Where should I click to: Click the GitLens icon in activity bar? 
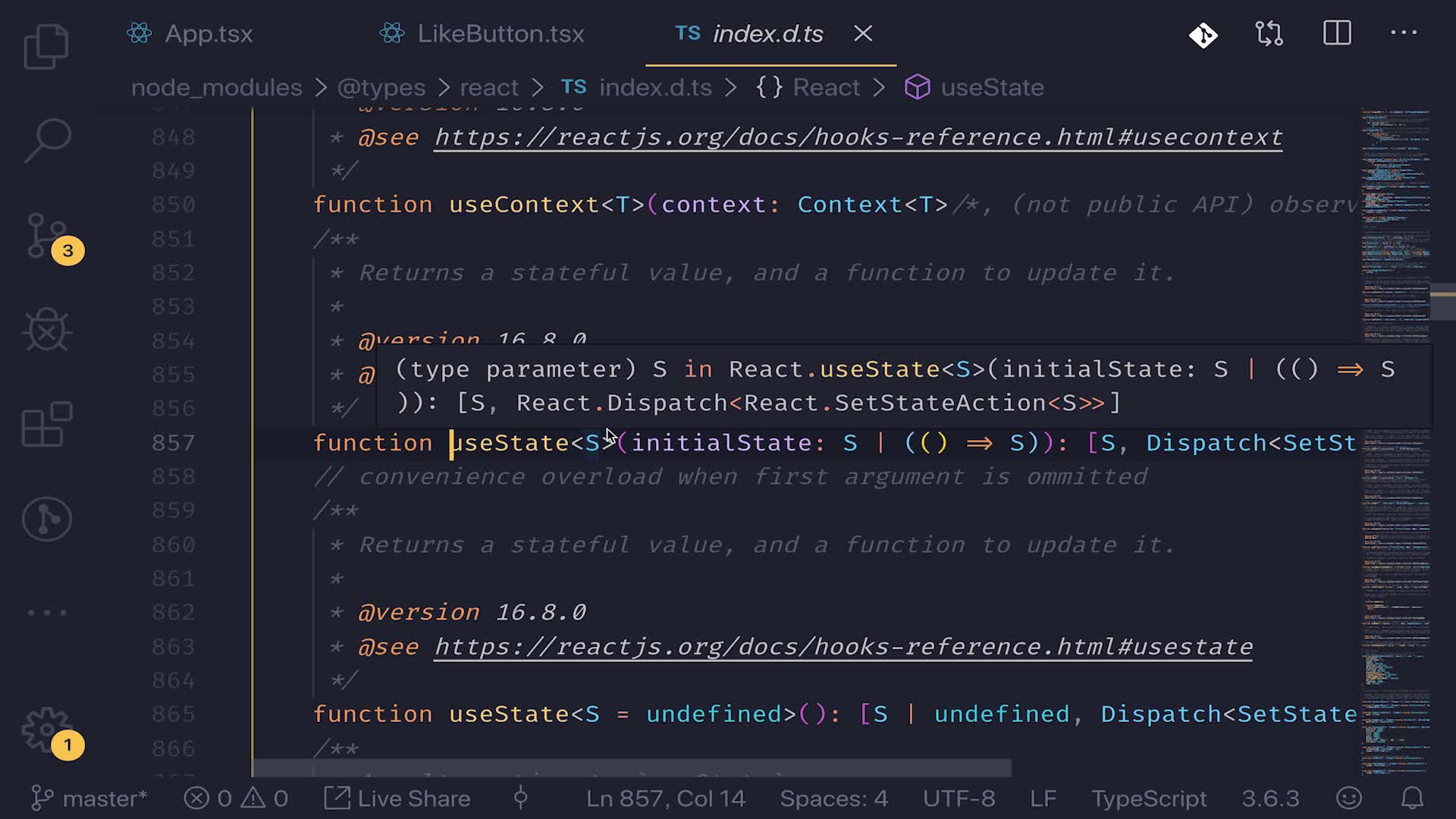[47, 519]
